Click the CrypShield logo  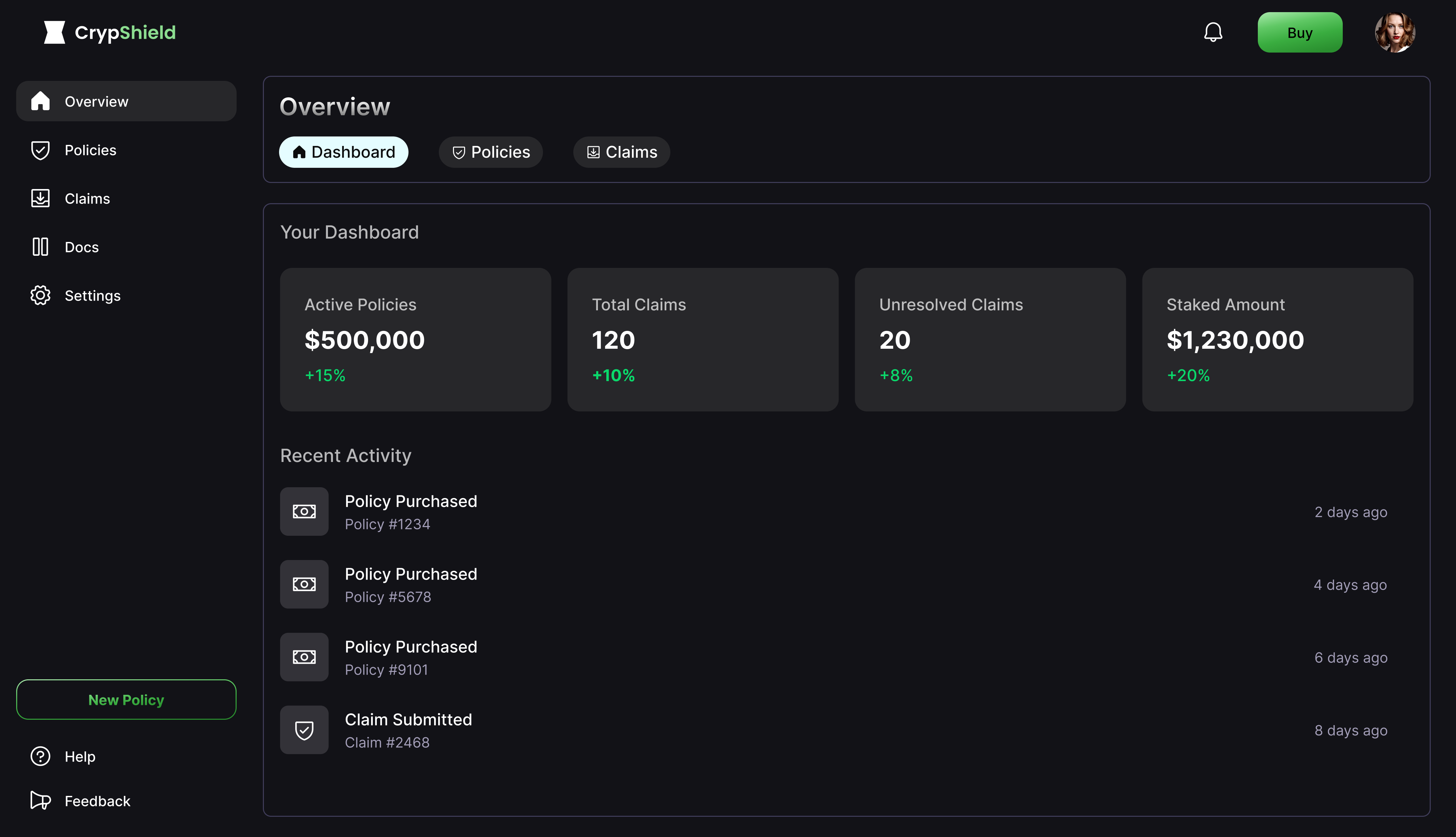(110, 32)
